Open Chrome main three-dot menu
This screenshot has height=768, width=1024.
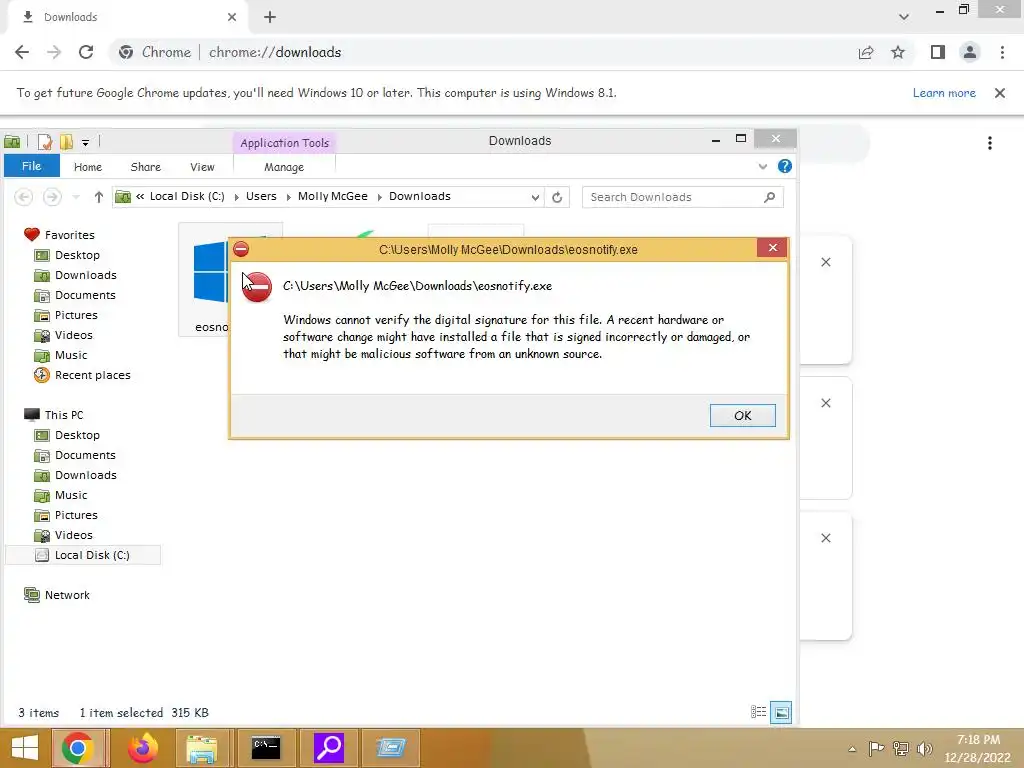(1002, 52)
